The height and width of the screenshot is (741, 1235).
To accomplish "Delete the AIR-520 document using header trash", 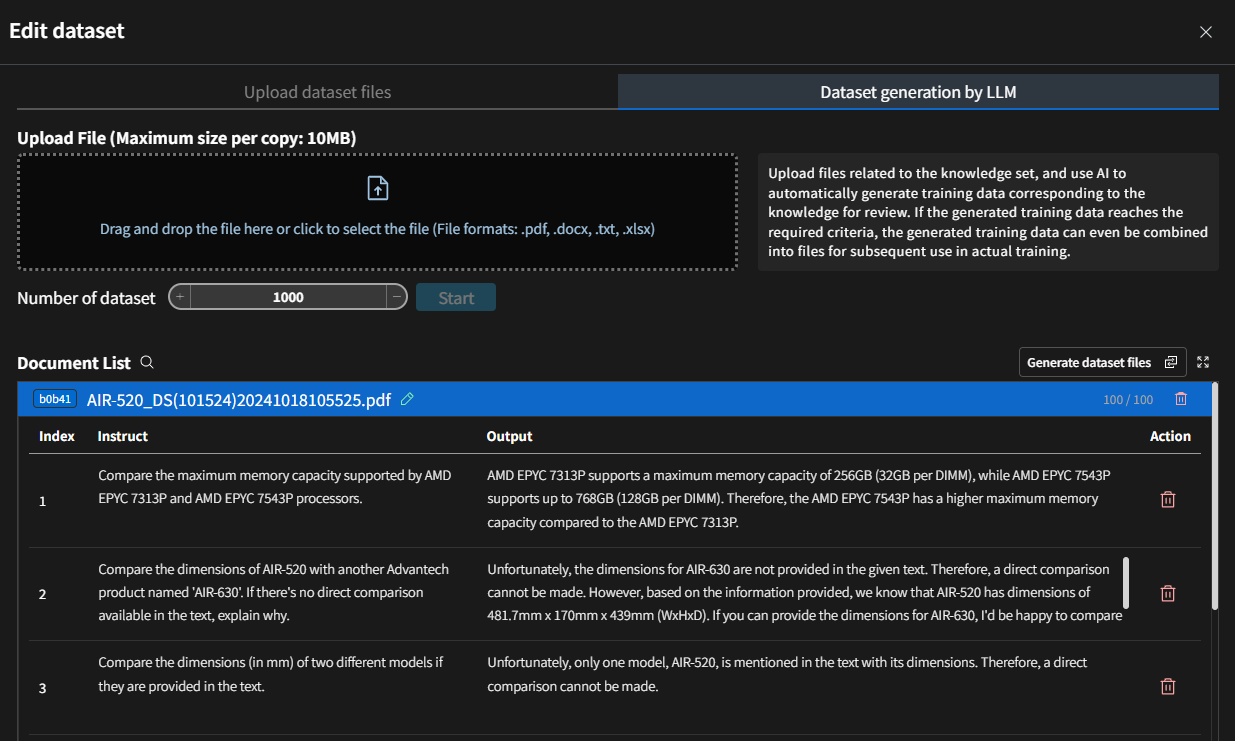I will [x=1181, y=399].
